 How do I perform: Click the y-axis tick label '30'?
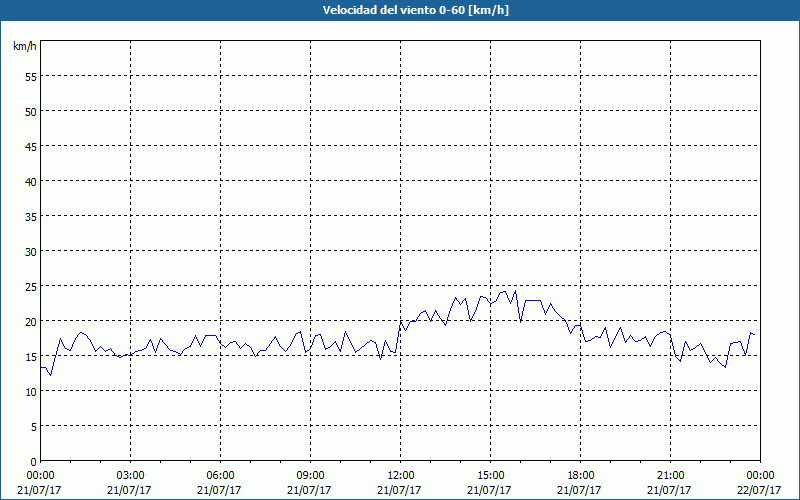tap(31, 252)
